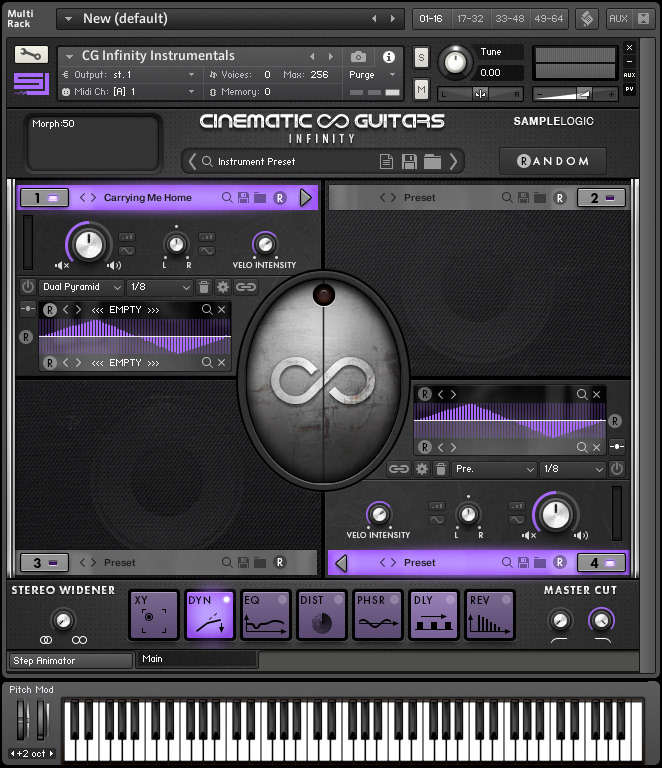
Task: Open the DIST effect tab
Action: point(322,615)
